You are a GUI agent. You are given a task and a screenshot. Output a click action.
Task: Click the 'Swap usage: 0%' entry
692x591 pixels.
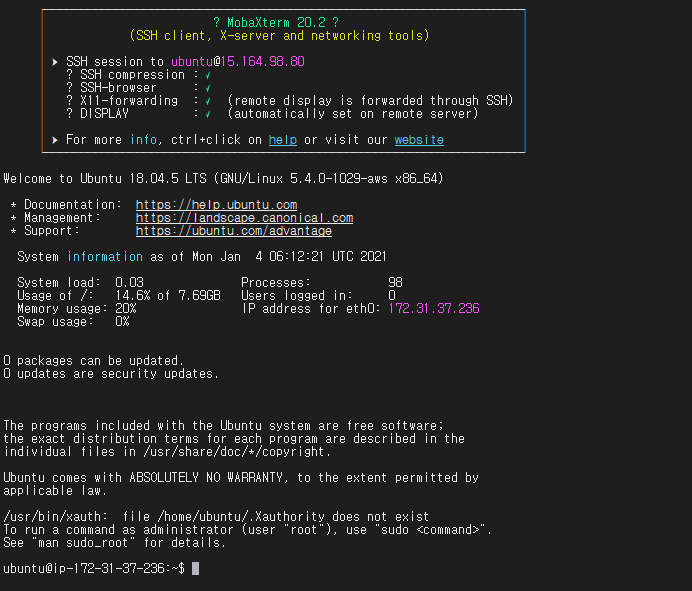pos(73,322)
